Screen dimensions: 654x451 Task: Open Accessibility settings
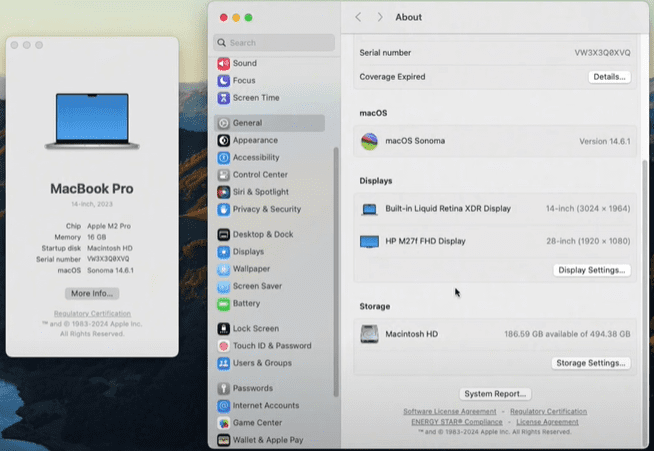[x=255, y=157]
